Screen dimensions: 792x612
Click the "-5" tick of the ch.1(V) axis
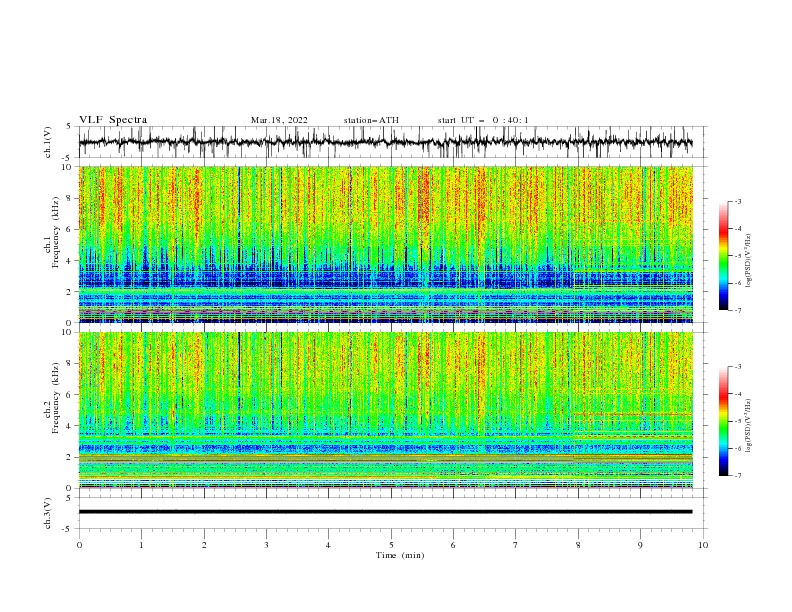coord(67,158)
